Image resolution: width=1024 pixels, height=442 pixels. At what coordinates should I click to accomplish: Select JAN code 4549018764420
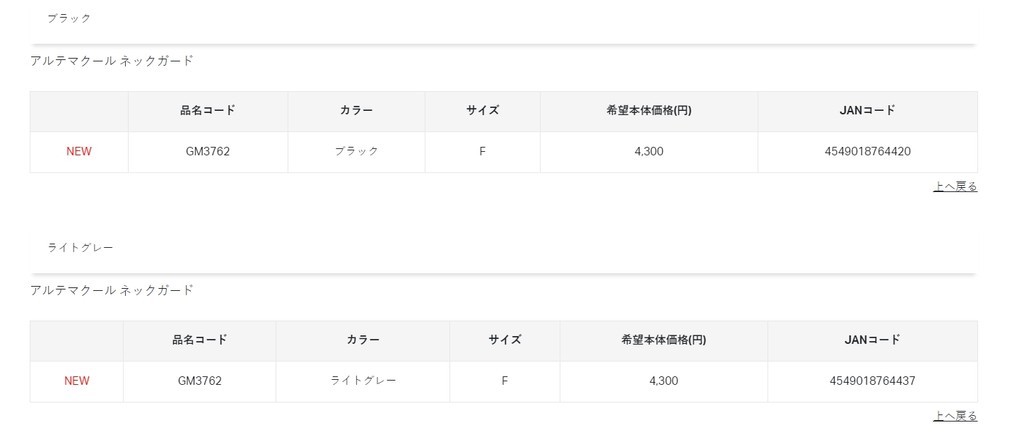coord(867,152)
